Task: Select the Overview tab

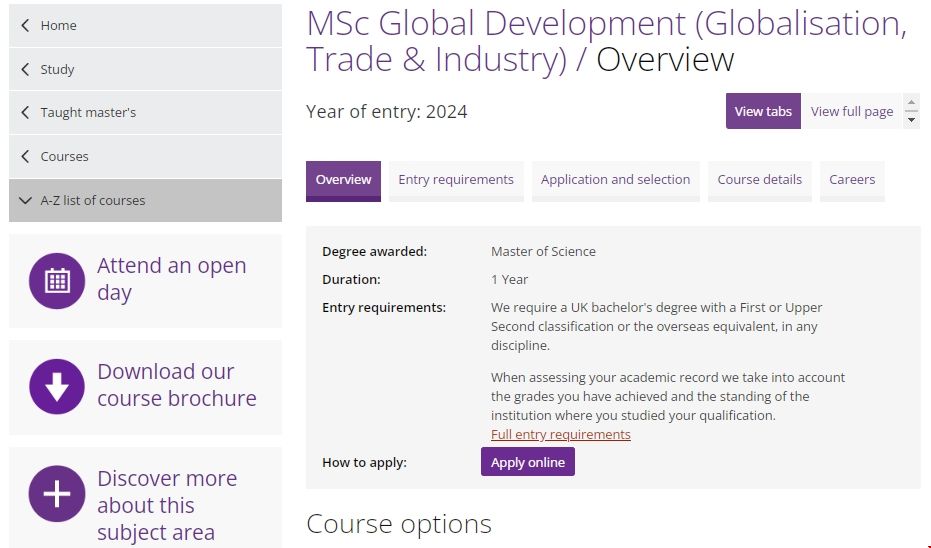Action: tap(343, 180)
